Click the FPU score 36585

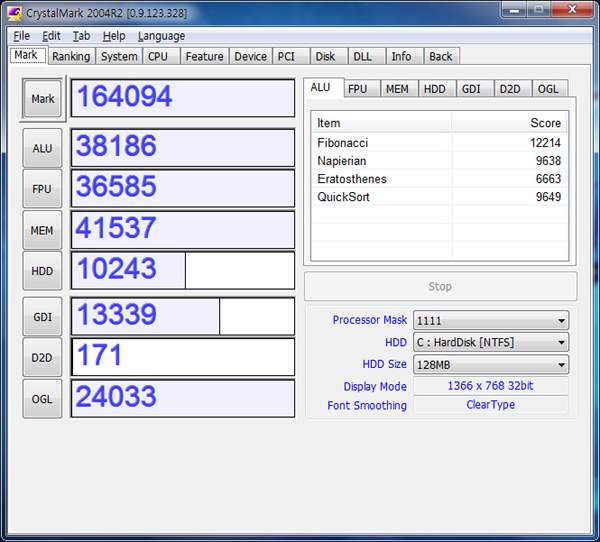(116, 186)
